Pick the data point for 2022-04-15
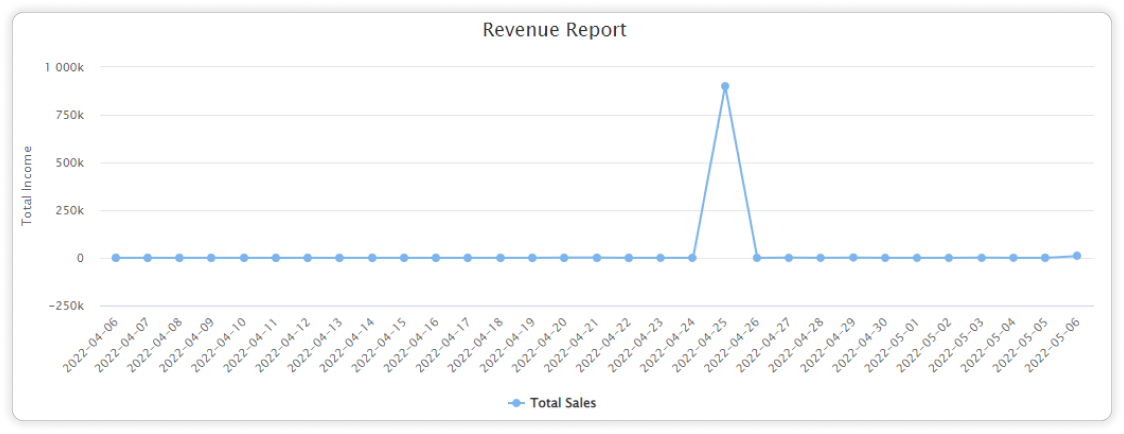The width and height of the screenshot is (1124, 434). click(x=404, y=258)
